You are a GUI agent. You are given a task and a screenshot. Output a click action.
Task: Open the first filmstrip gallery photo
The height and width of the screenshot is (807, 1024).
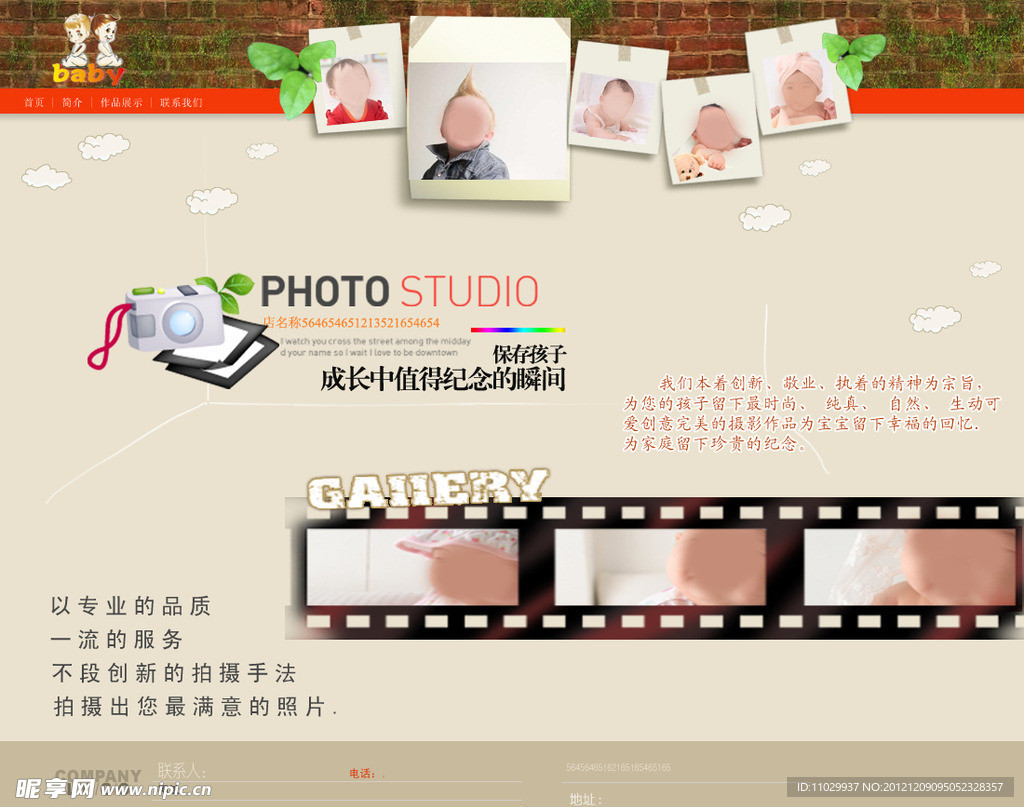point(412,567)
